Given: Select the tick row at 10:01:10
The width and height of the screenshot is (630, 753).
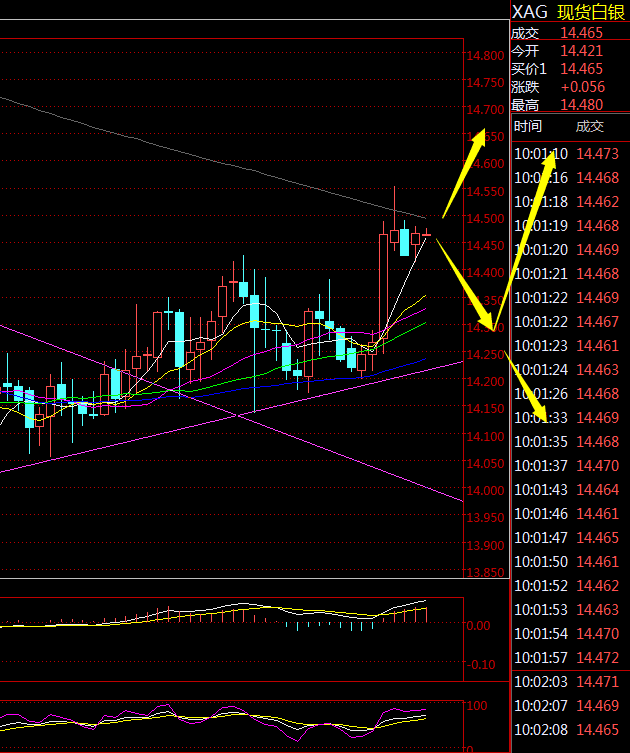Looking at the screenshot, I should 570,154.
